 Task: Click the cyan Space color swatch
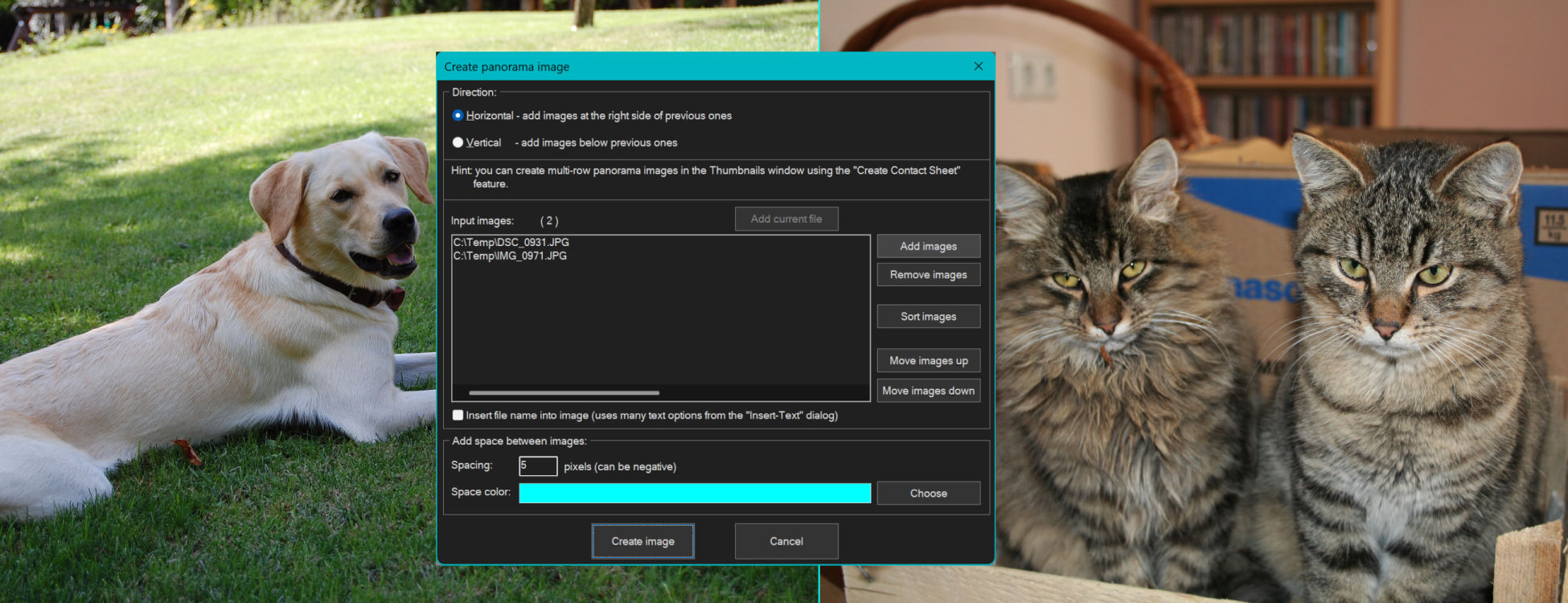tap(694, 493)
